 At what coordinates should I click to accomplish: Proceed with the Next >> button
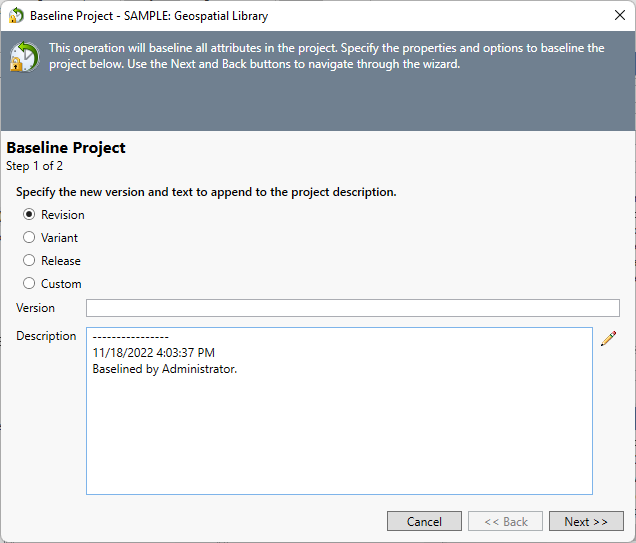(586, 521)
